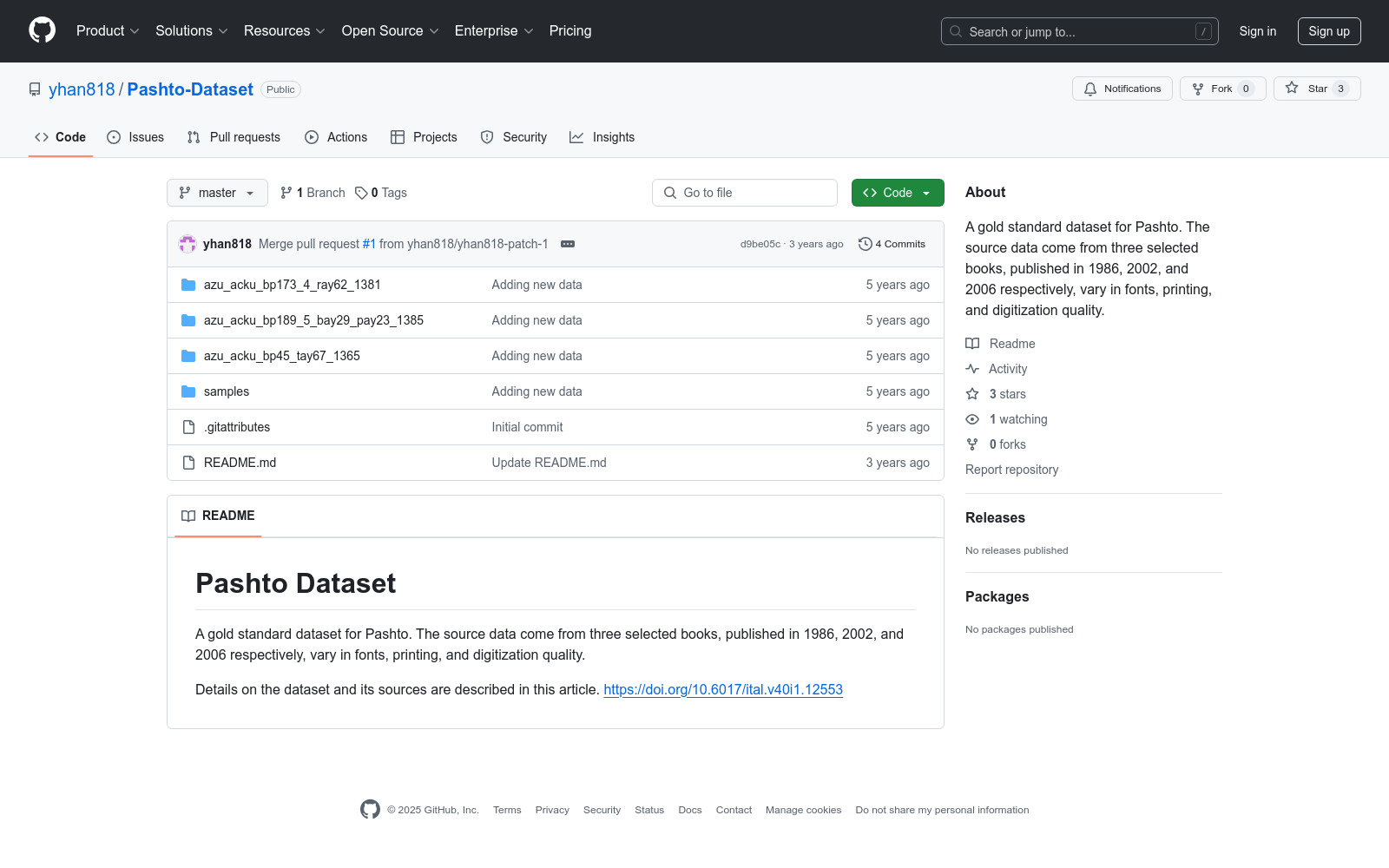Screen dimensions: 1389x868
Task: Open the Pashto-Dataset repository link
Action: click(190, 89)
